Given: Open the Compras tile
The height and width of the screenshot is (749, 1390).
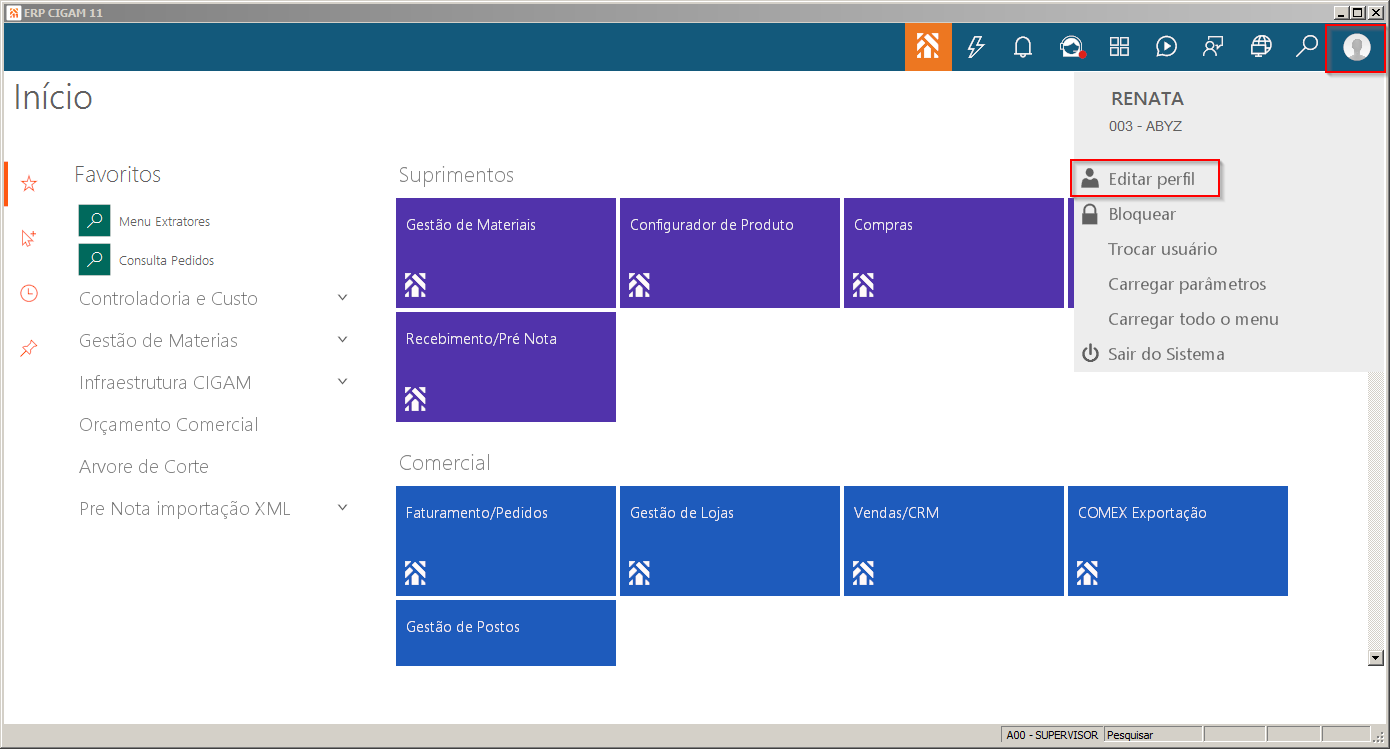Looking at the screenshot, I should pos(954,253).
